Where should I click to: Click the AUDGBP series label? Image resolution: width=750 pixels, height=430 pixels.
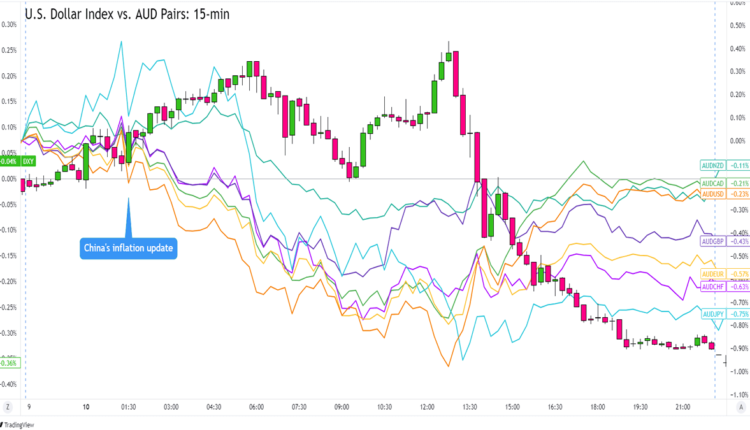click(x=713, y=242)
